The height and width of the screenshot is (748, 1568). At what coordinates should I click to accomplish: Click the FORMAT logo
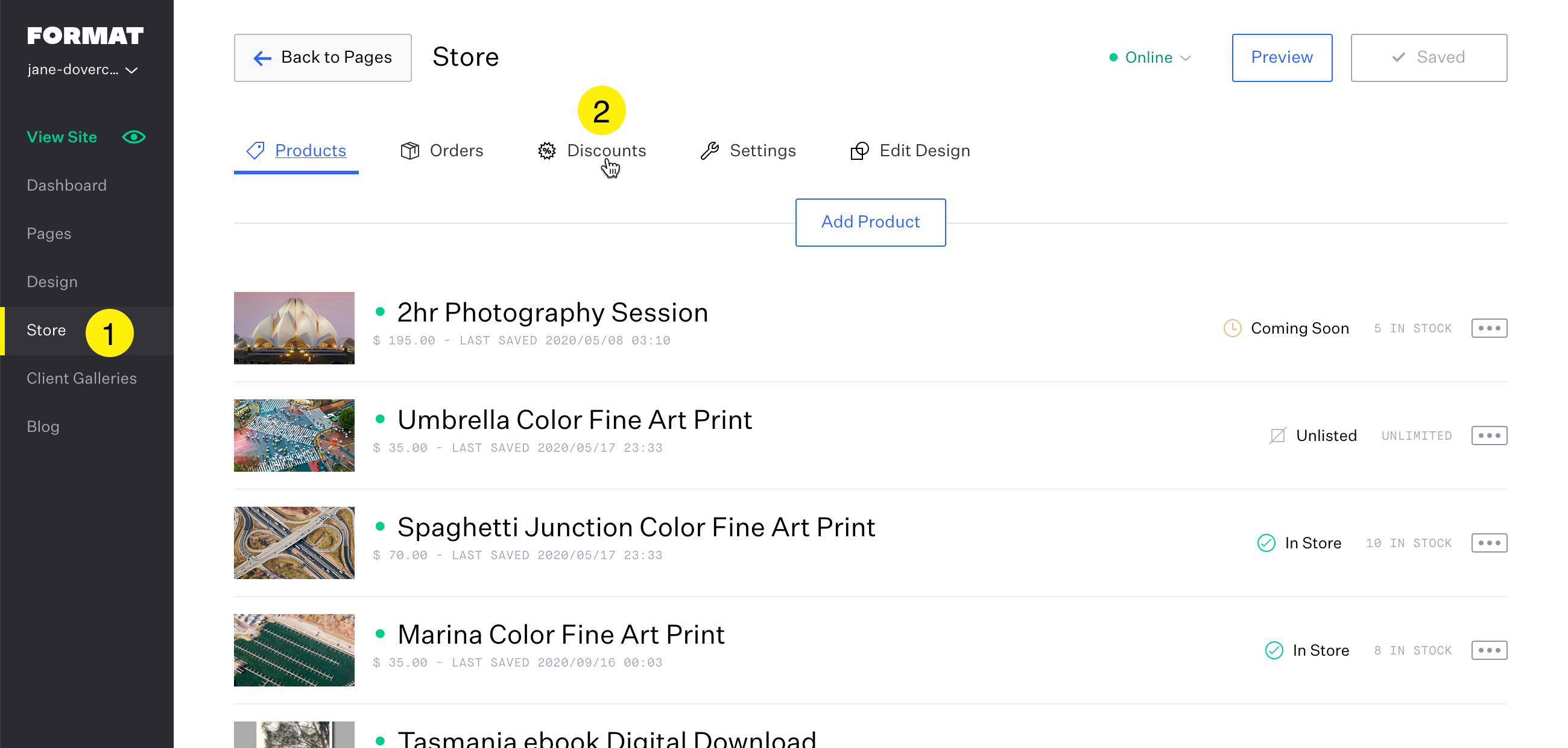85,36
